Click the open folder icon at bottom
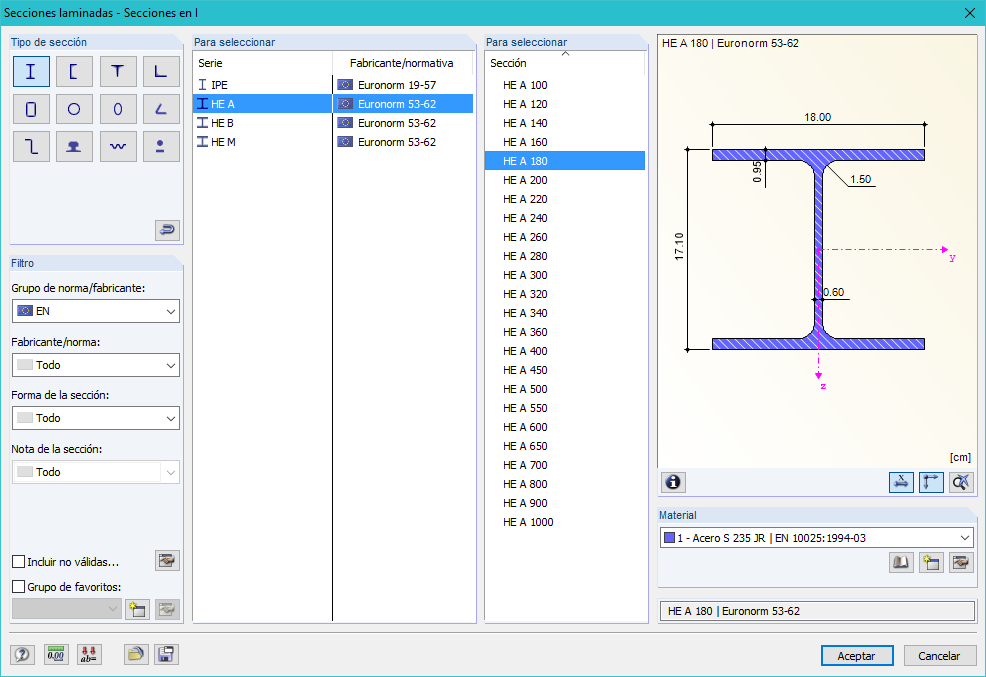 (136, 654)
